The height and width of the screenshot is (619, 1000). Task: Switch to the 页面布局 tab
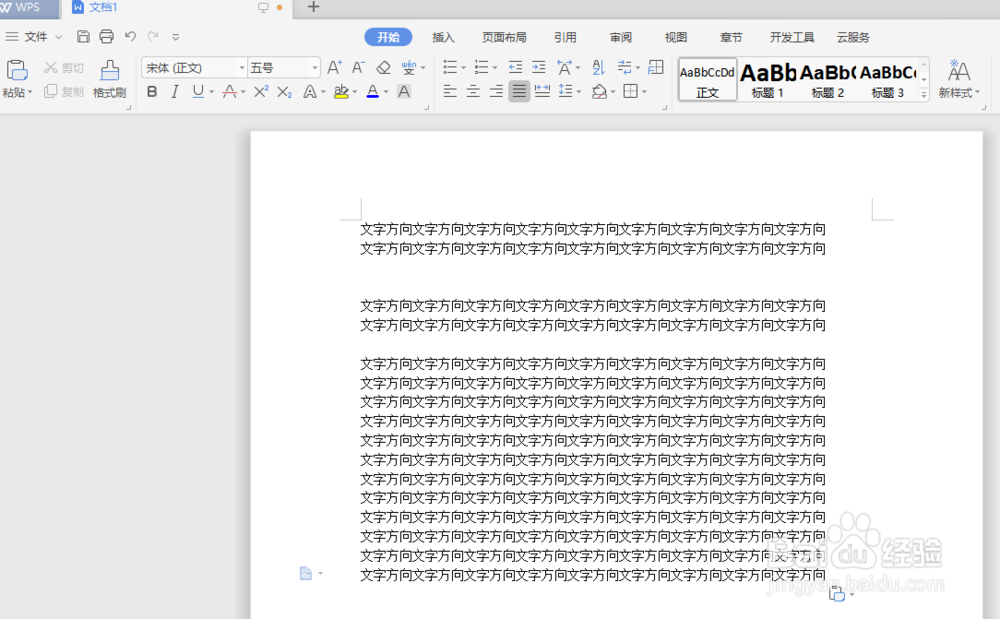pyautogui.click(x=504, y=37)
